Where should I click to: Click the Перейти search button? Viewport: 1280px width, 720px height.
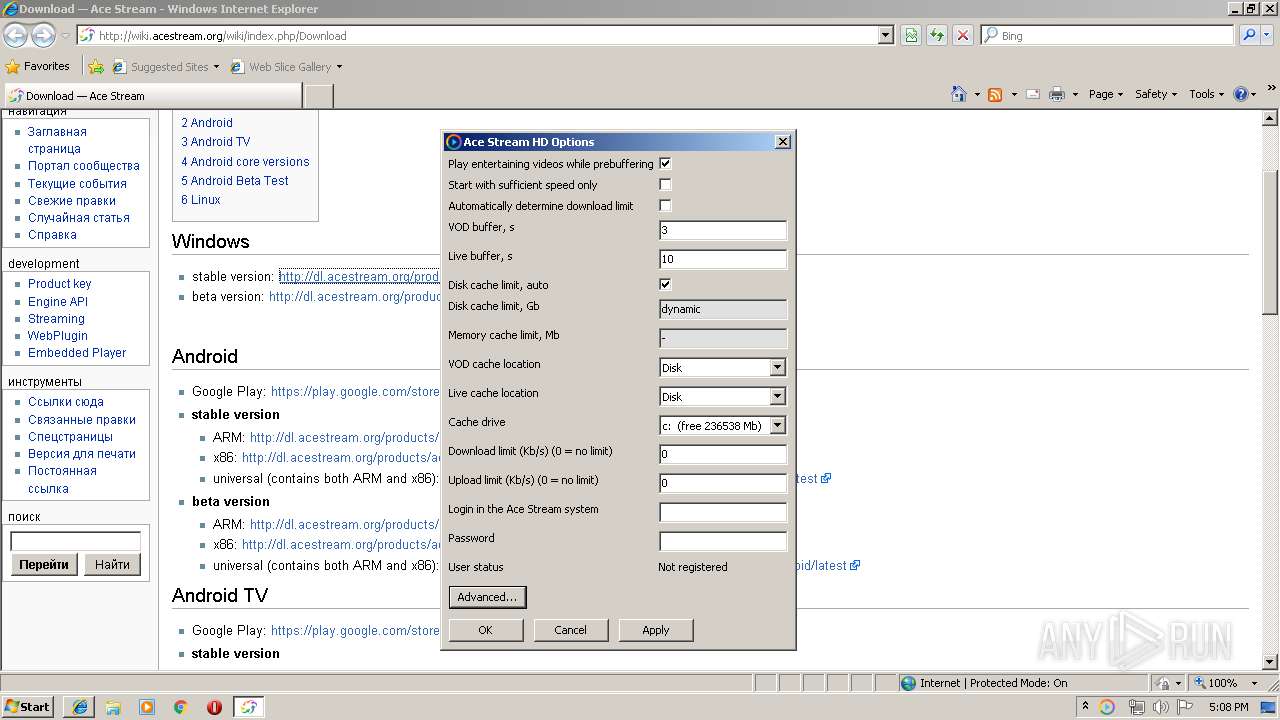click(x=44, y=565)
